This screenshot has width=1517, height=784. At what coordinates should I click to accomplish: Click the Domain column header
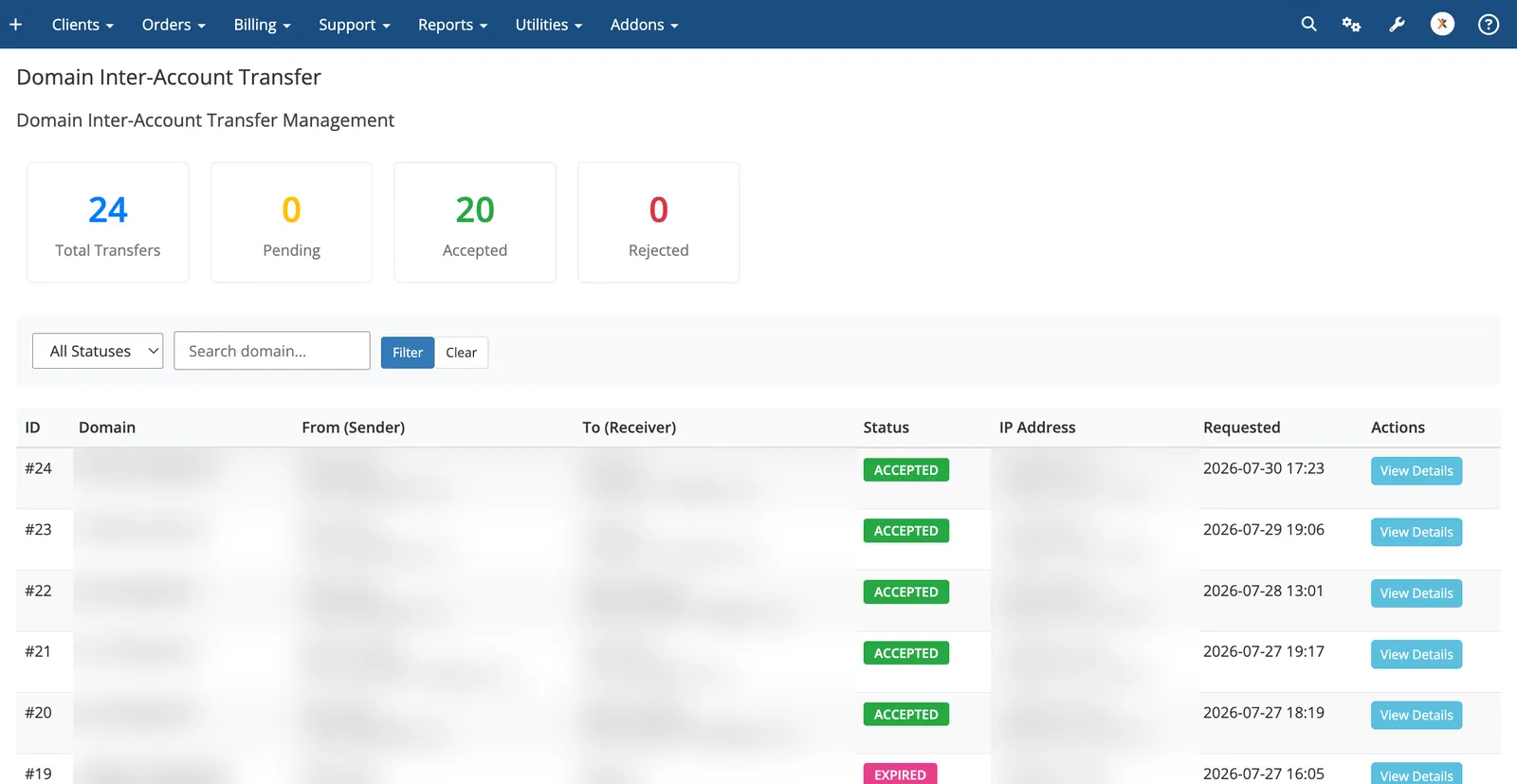[107, 428]
